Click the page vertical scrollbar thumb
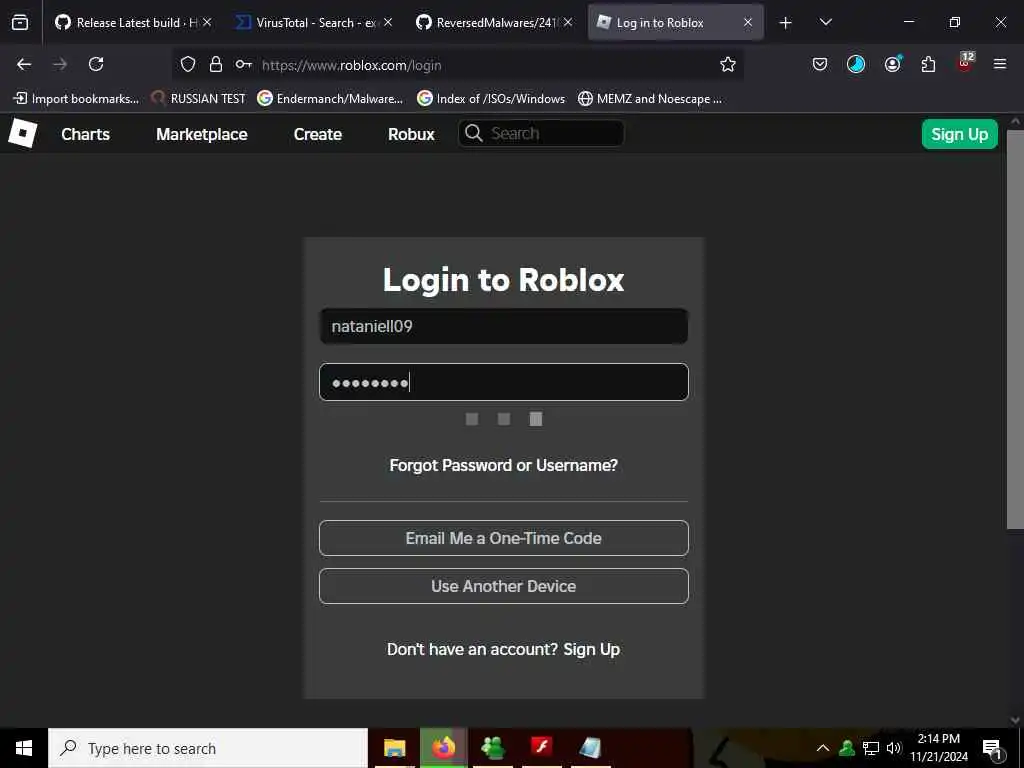 click(1015, 329)
